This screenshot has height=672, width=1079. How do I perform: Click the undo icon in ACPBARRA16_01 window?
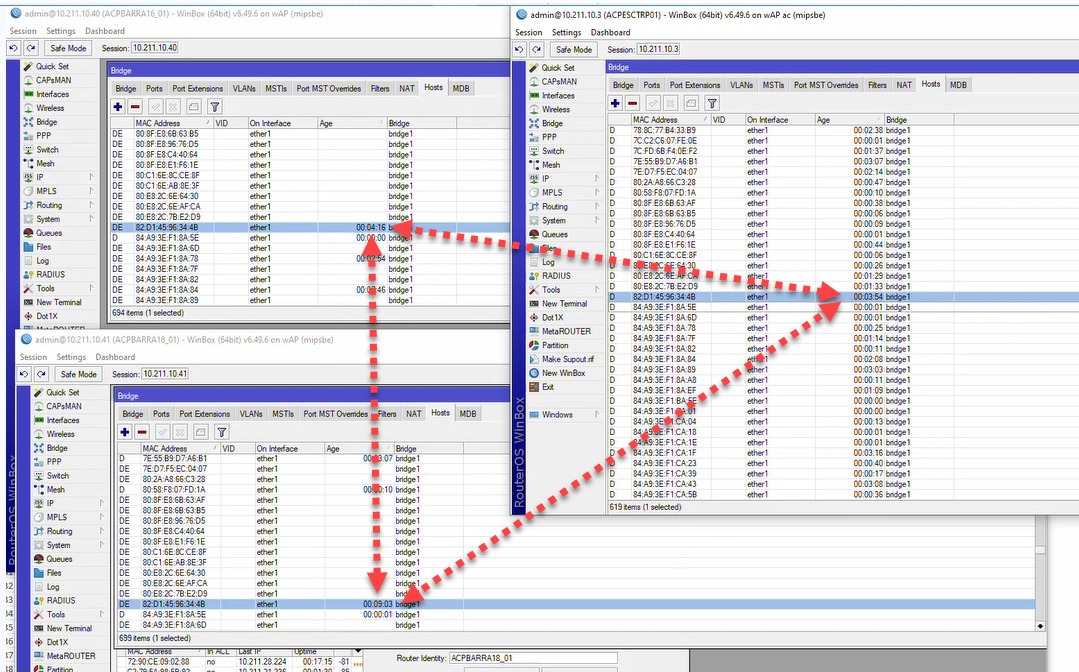click(14, 48)
